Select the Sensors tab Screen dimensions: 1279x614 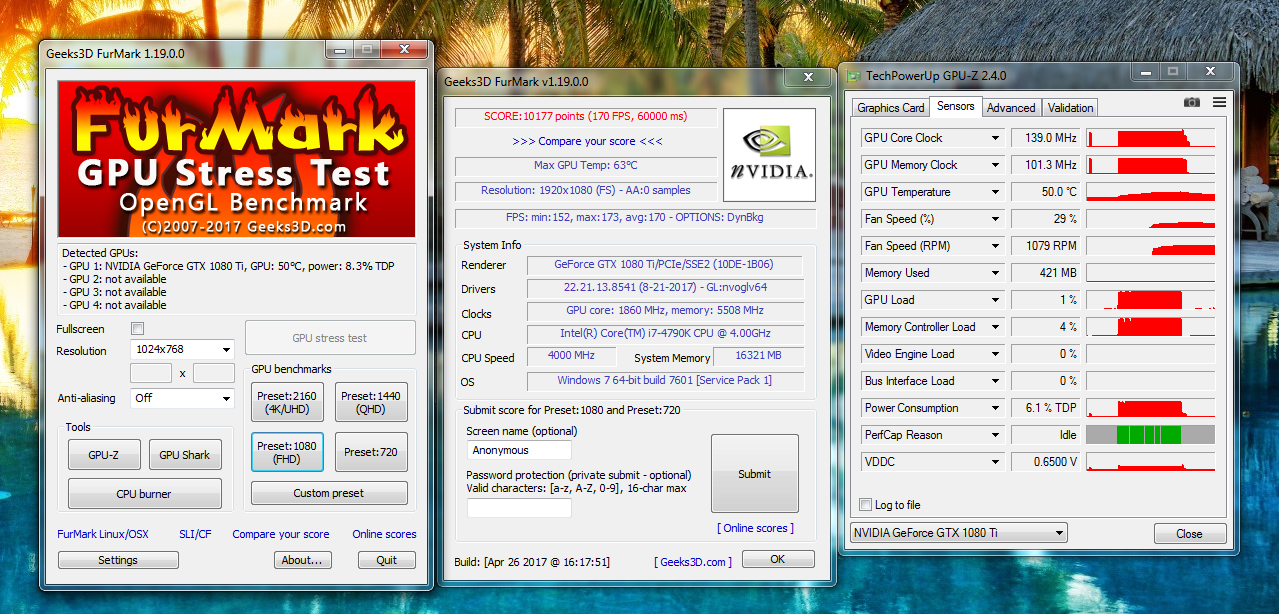point(955,106)
